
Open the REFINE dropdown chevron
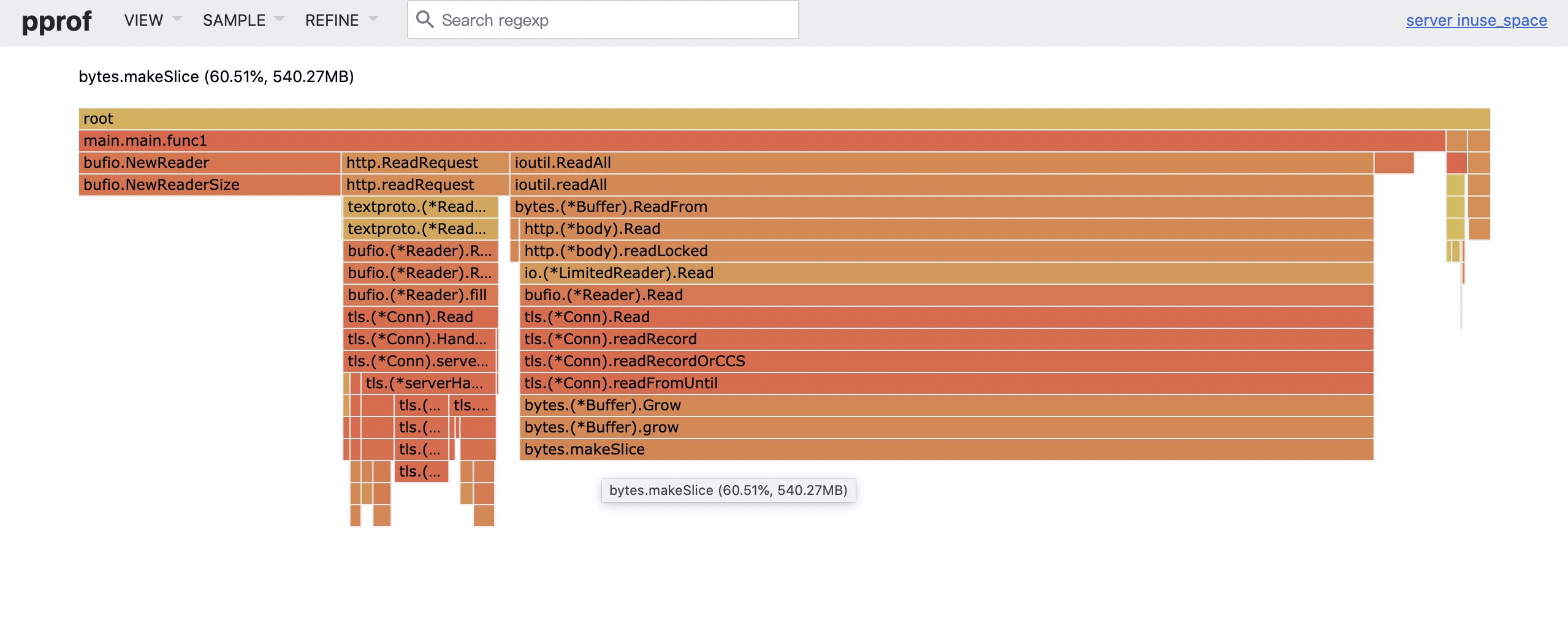point(374,20)
